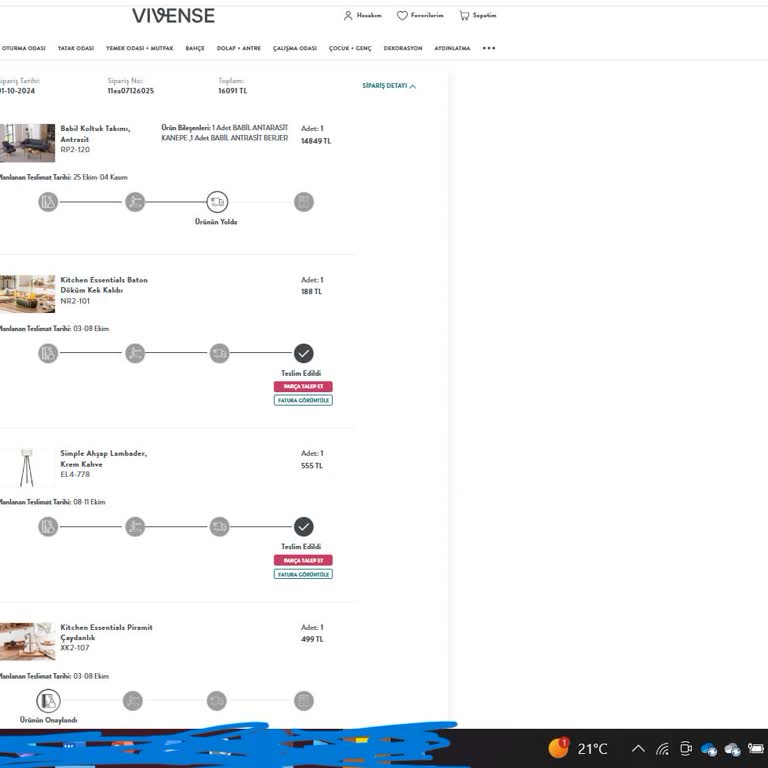Click Piramit Çaydanlık truck step icon

point(217,701)
